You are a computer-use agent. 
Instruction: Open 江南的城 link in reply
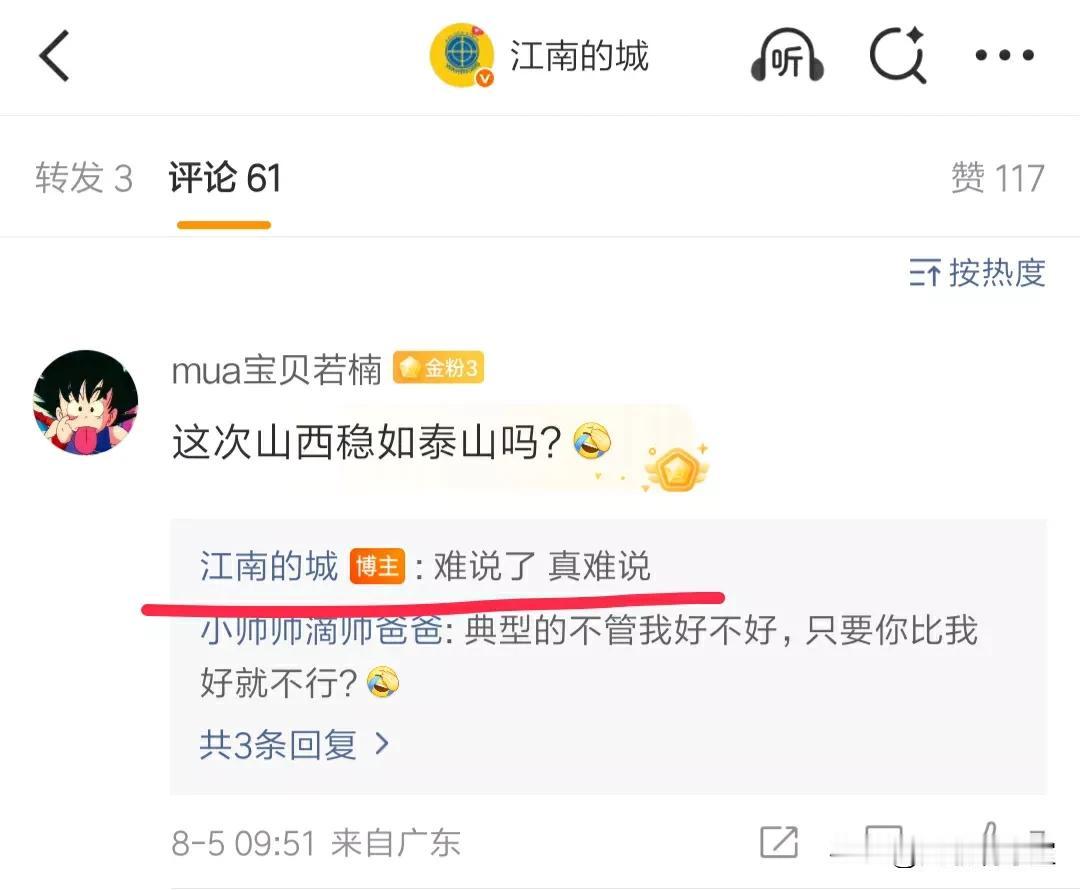[269, 566]
